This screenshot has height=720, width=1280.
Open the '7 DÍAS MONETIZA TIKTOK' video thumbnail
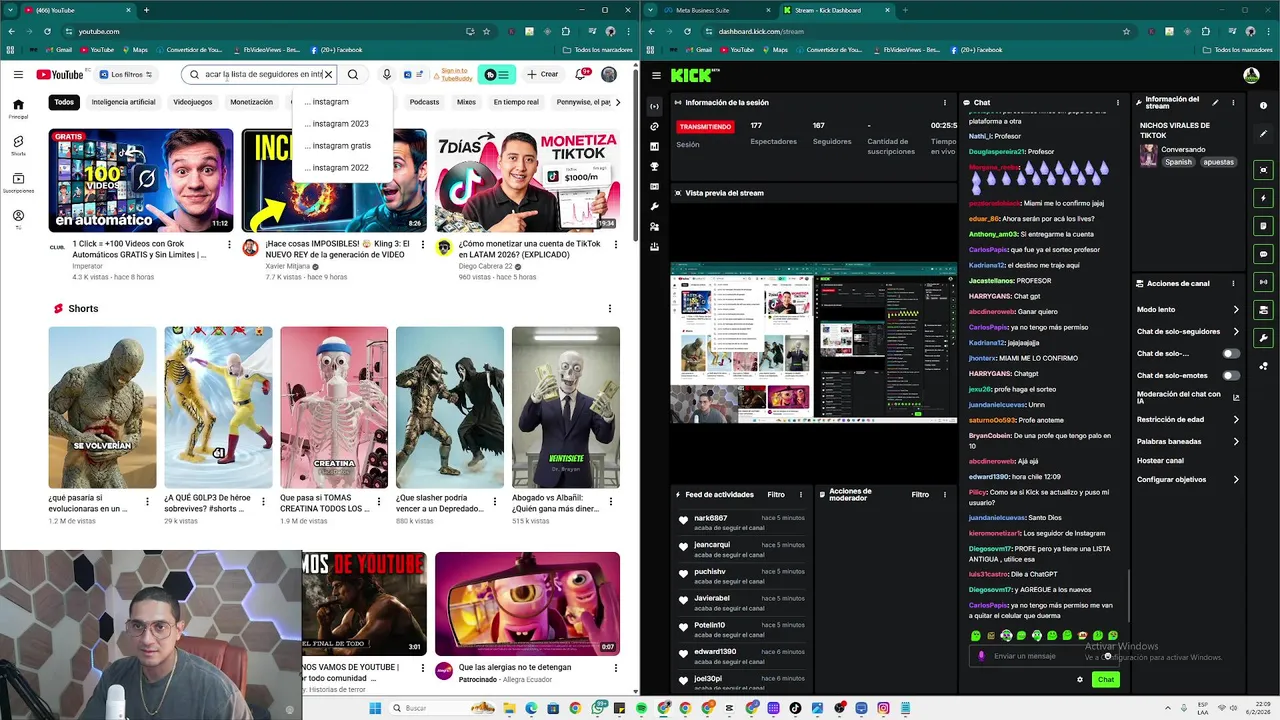pyautogui.click(x=527, y=180)
